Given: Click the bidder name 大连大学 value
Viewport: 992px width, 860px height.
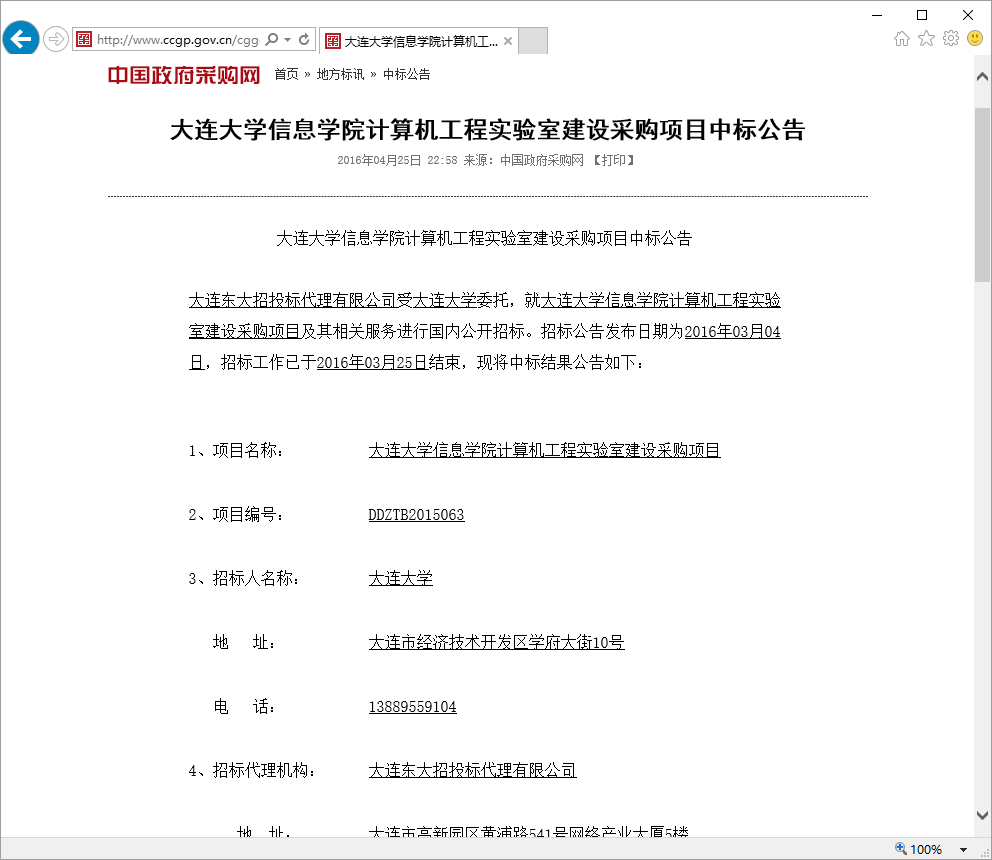Looking at the screenshot, I should click(400, 578).
